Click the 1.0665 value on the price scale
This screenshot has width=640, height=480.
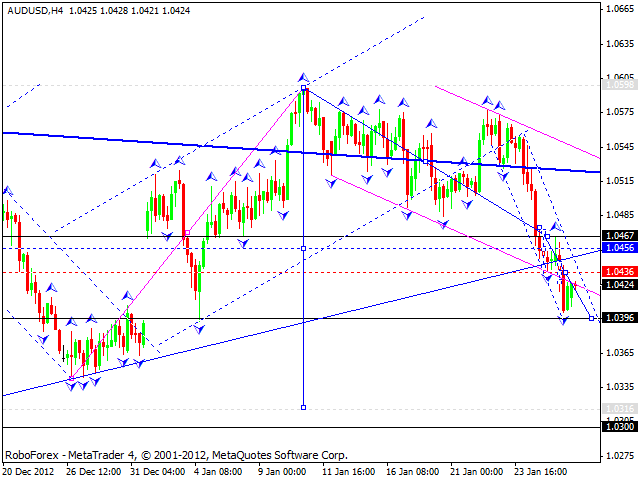pyautogui.click(x=621, y=9)
